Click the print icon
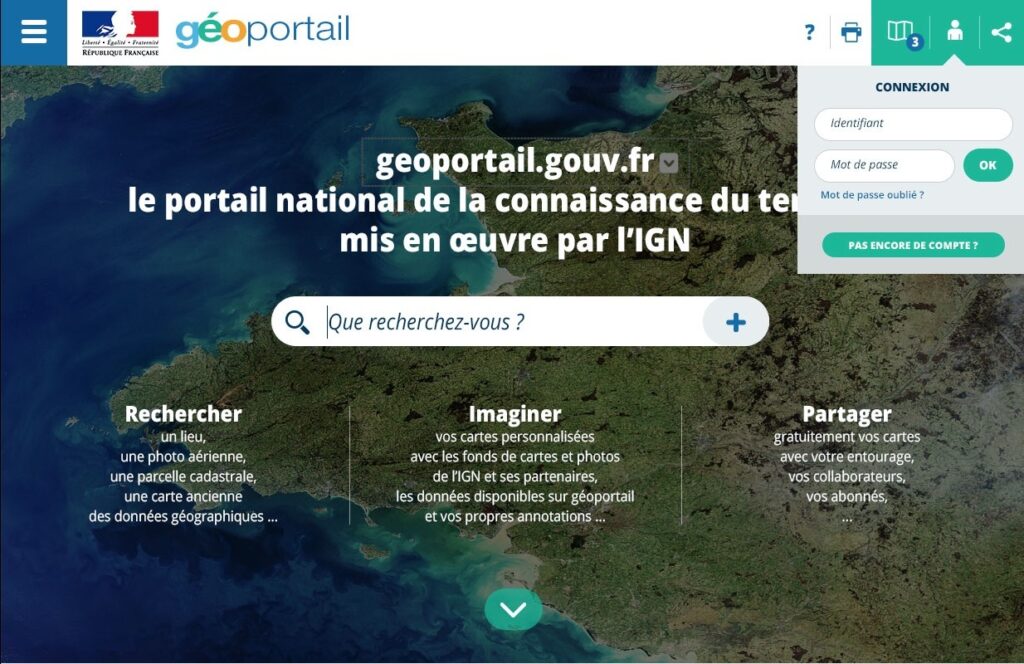The height and width of the screenshot is (664, 1024). [x=851, y=32]
